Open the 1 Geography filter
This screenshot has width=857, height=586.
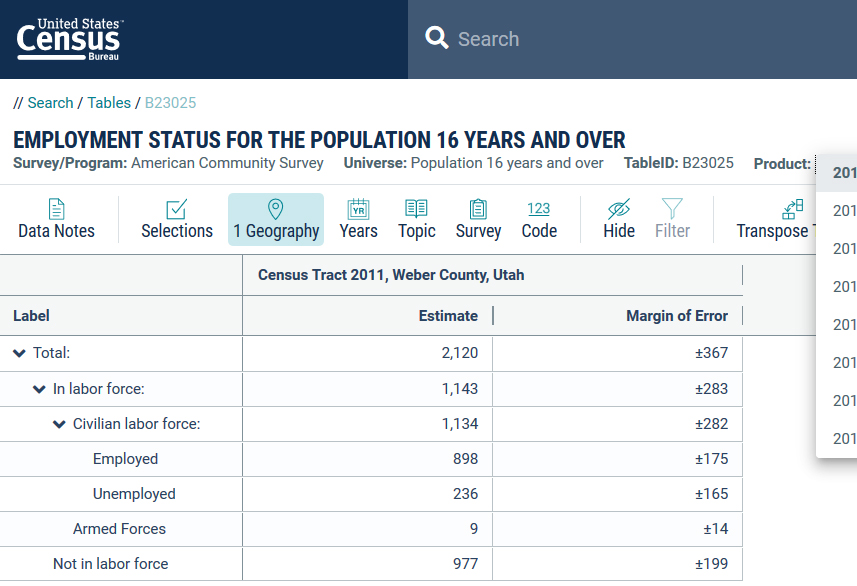tap(276, 219)
